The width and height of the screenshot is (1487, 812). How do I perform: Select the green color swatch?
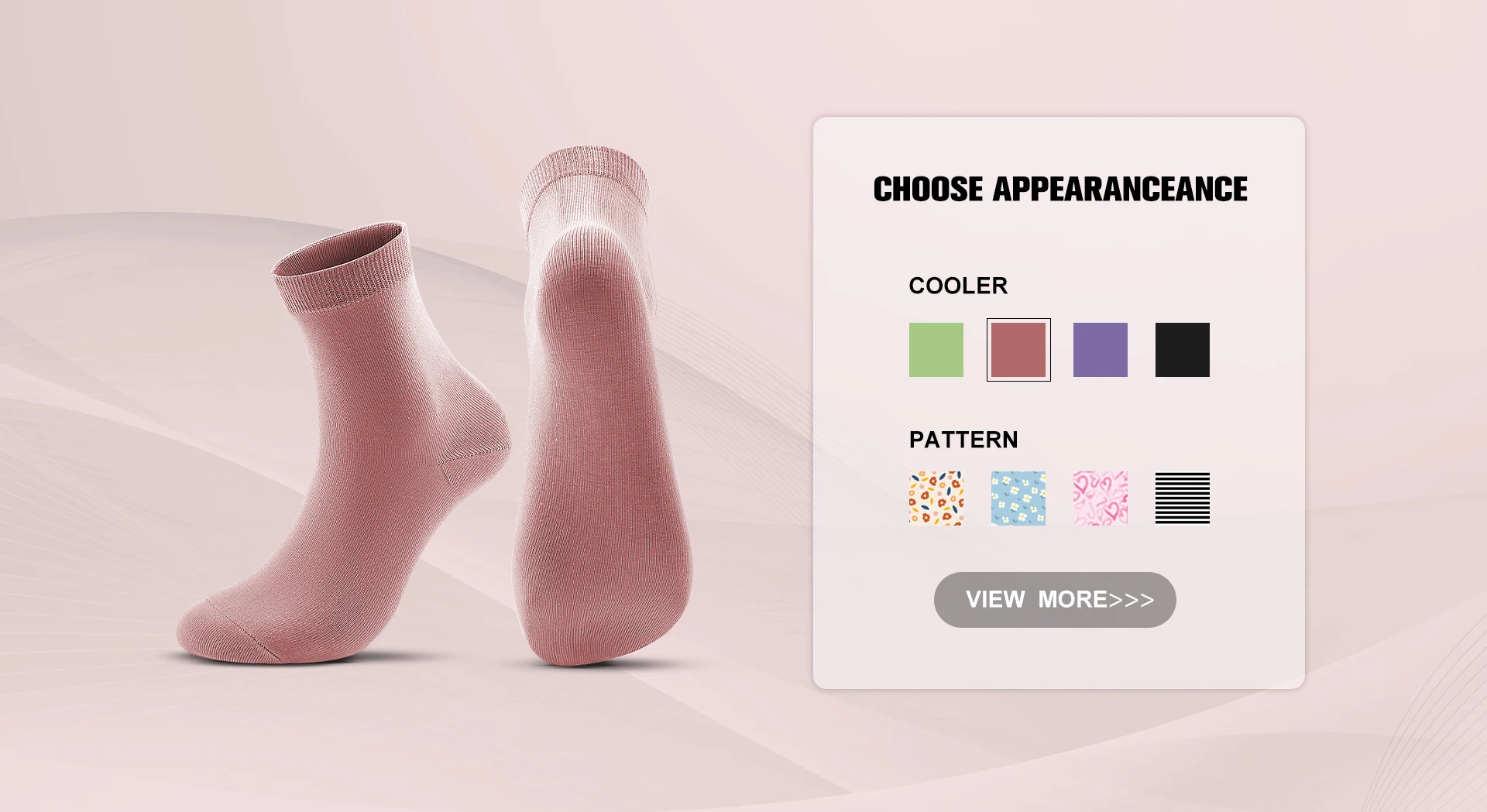click(936, 350)
